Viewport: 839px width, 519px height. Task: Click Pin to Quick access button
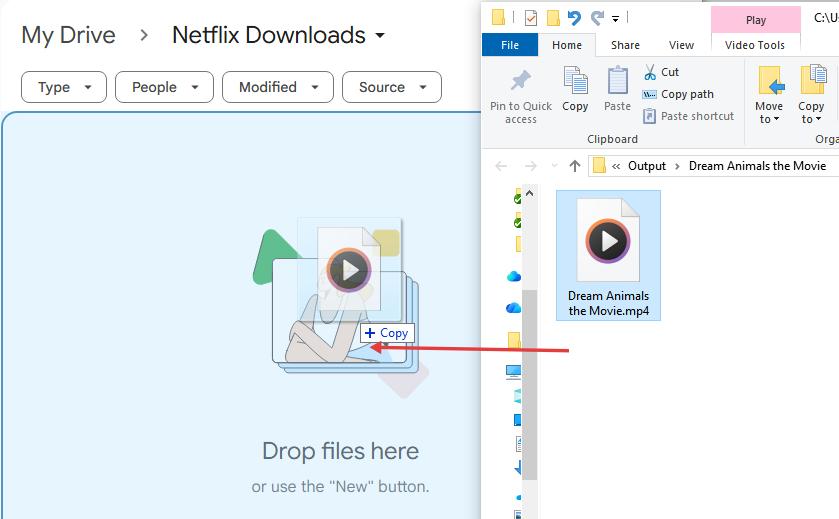[521, 96]
